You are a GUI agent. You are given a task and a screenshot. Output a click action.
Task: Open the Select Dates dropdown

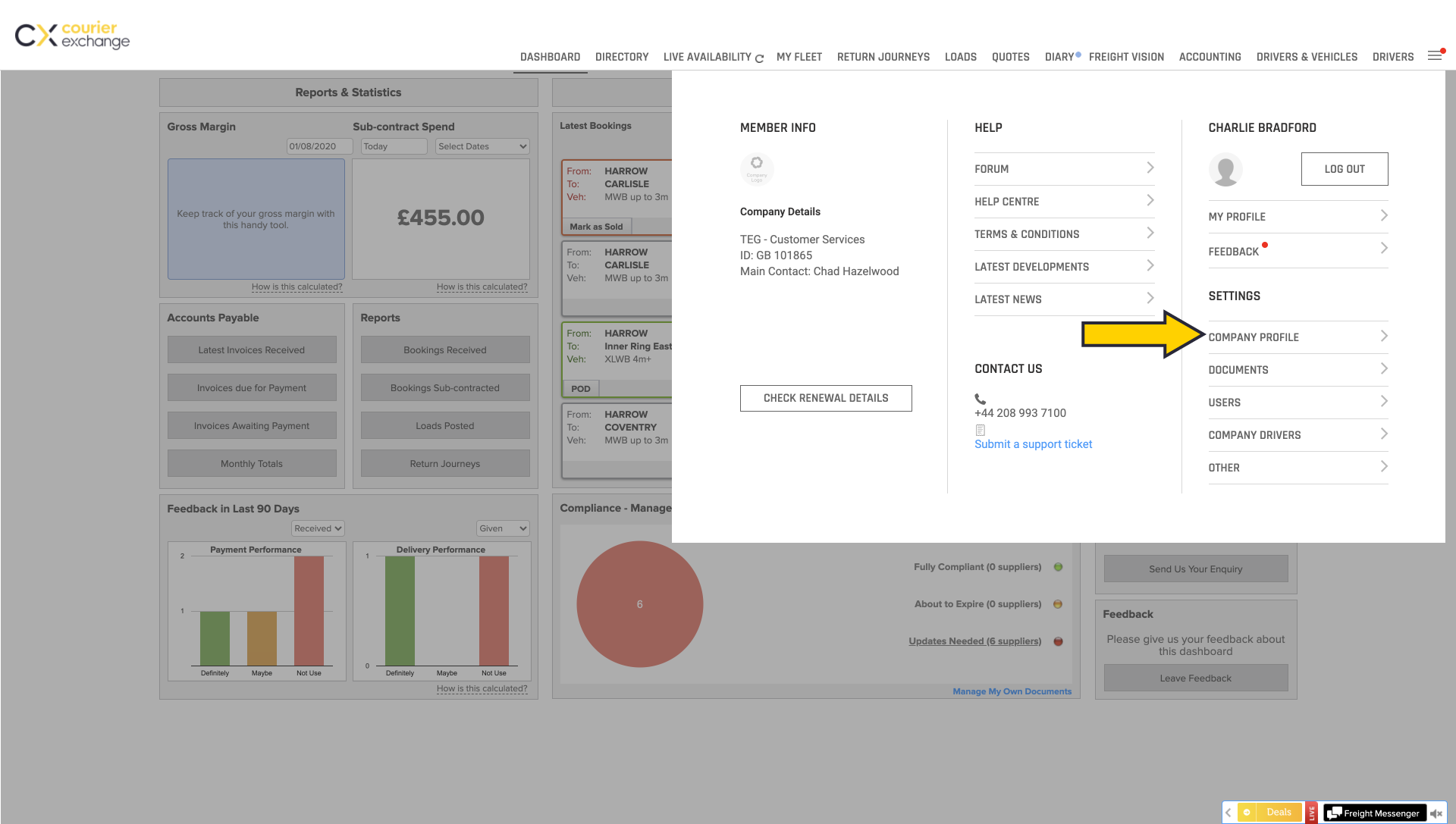[482, 146]
